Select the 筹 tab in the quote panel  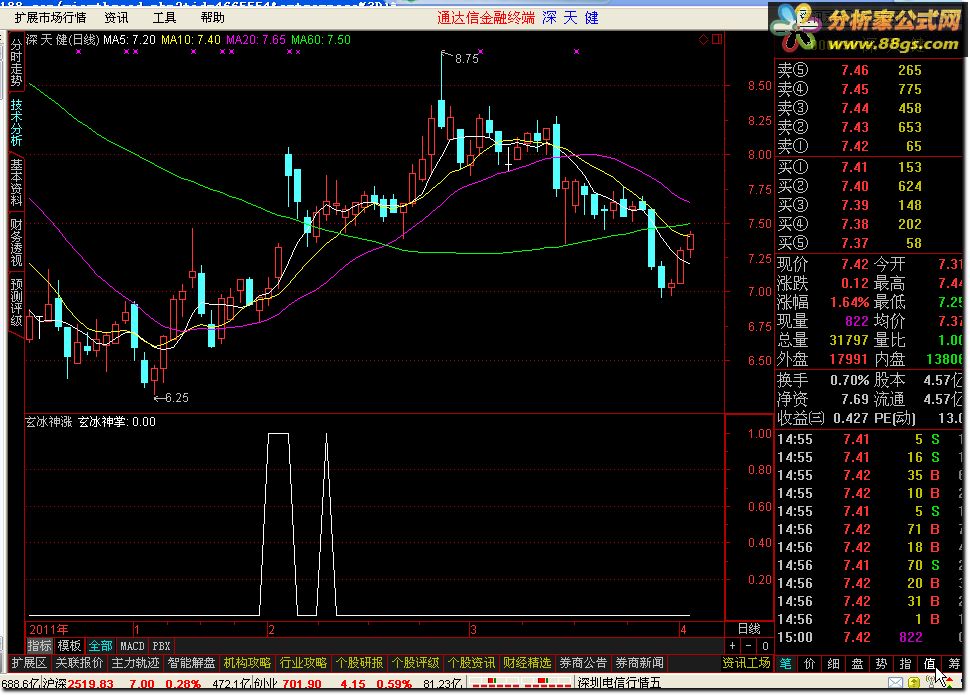point(953,663)
